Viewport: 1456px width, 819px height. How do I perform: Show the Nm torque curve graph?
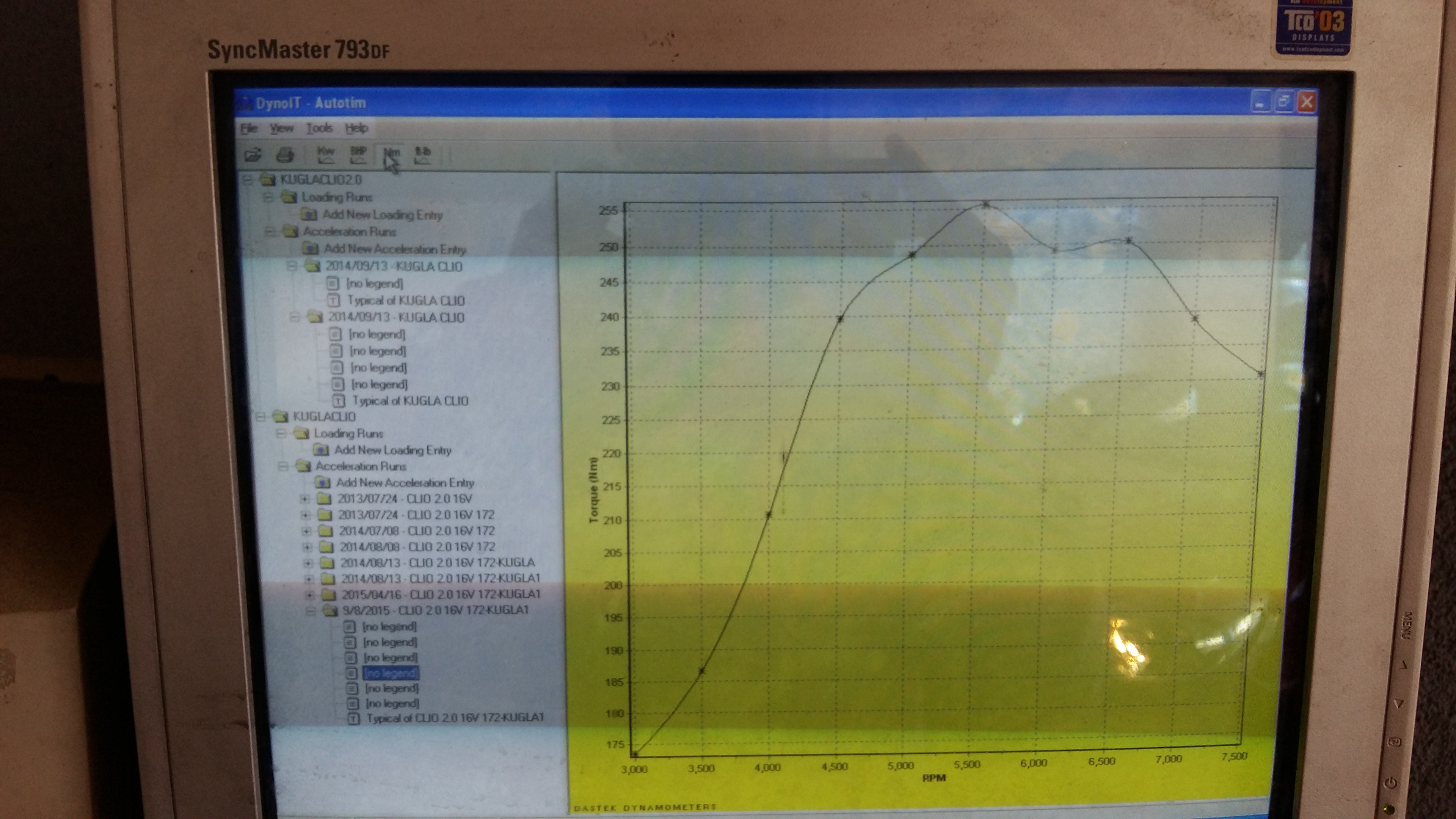coord(391,154)
